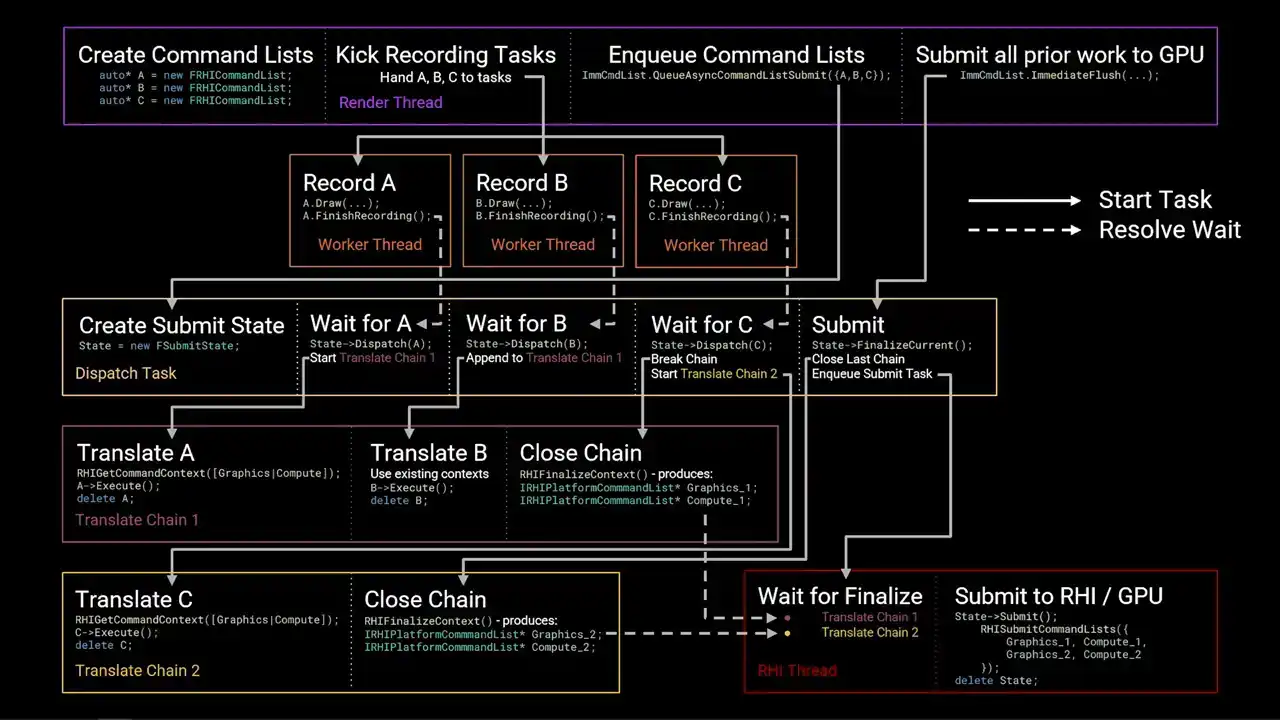Select the Wait for Finalize heading
The image size is (1280, 720).
tap(839, 596)
